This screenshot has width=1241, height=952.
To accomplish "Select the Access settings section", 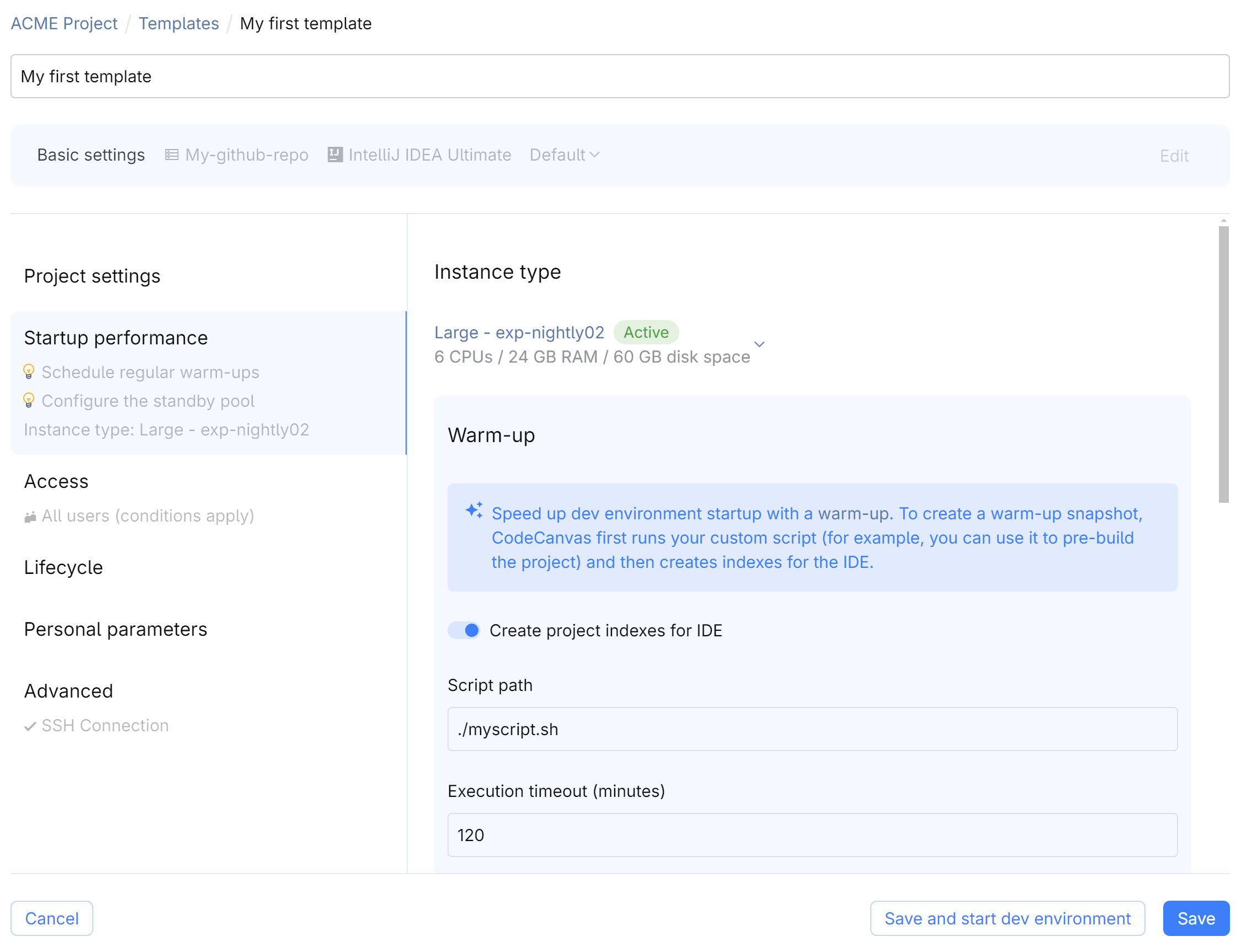I will pyautogui.click(x=56, y=481).
